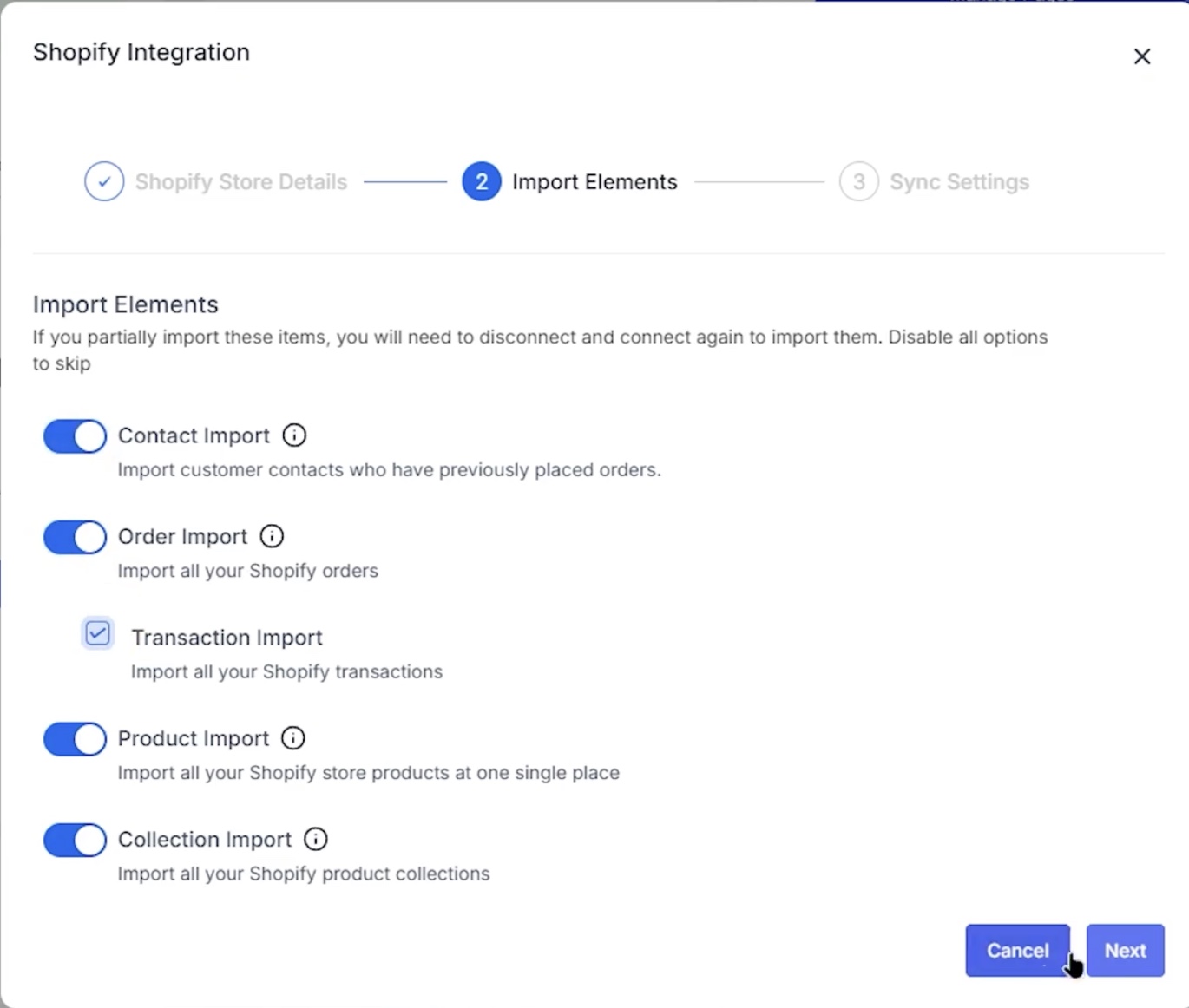
Task: Open the Product Import info tooltip icon
Action: (293, 738)
